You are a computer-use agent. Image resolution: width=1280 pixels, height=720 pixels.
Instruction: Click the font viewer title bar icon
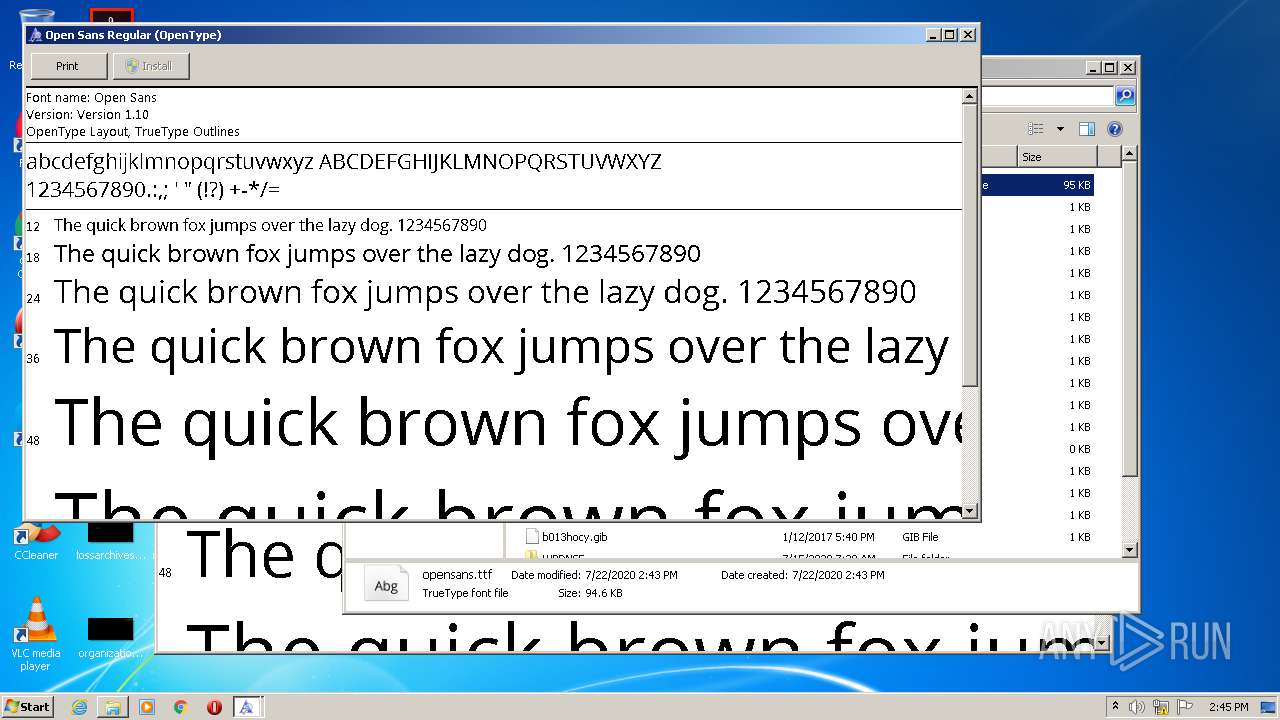pos(35,35)
